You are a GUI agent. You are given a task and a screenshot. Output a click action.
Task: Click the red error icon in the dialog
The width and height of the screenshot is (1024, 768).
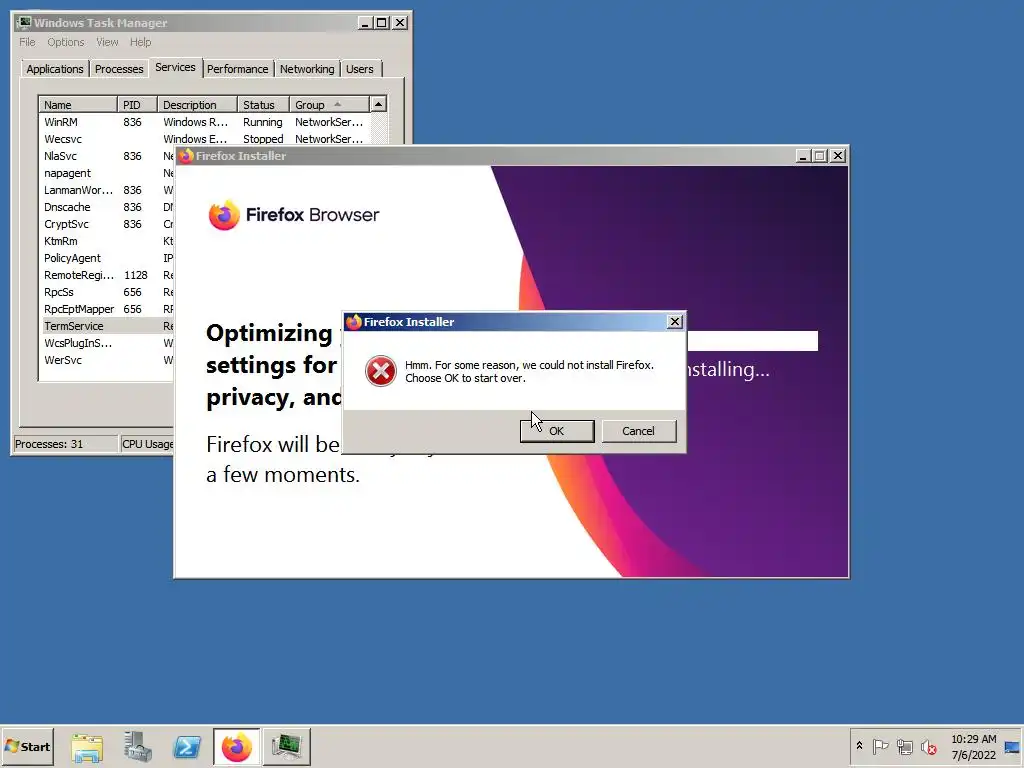tap(381, 371)
